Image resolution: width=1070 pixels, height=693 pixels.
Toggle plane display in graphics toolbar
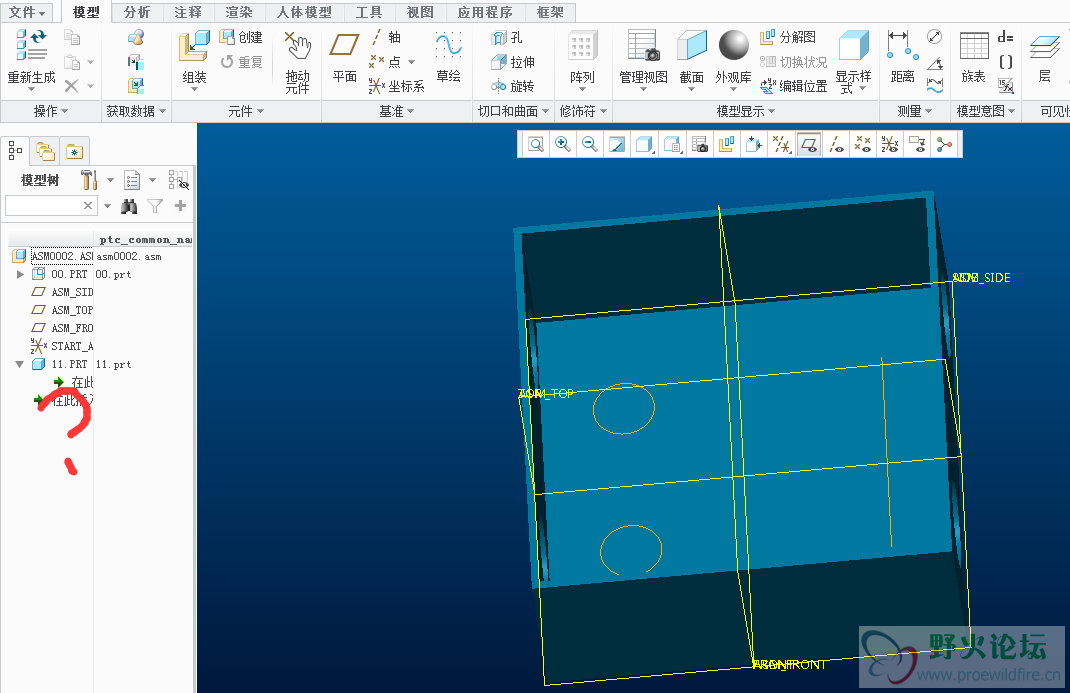809,145
